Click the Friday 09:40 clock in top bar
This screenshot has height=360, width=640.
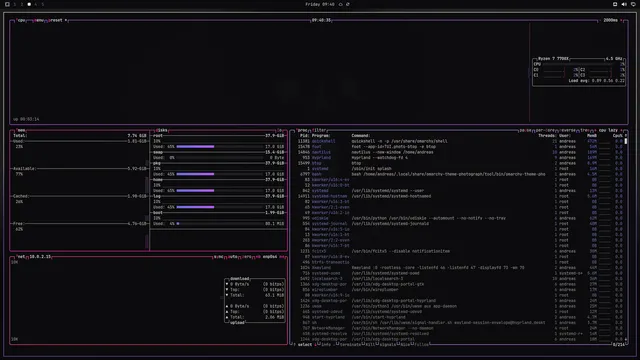tap(320, 4)
